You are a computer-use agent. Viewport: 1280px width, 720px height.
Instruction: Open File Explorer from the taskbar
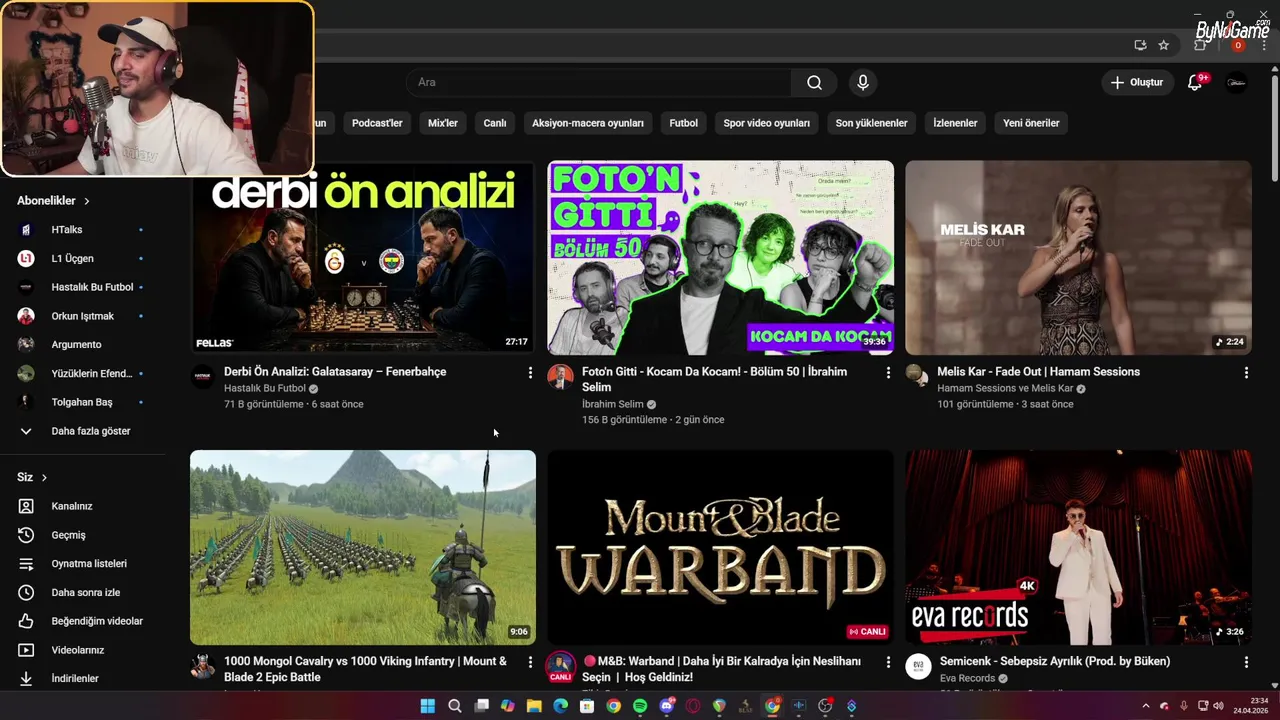click(x=534, y=706)
